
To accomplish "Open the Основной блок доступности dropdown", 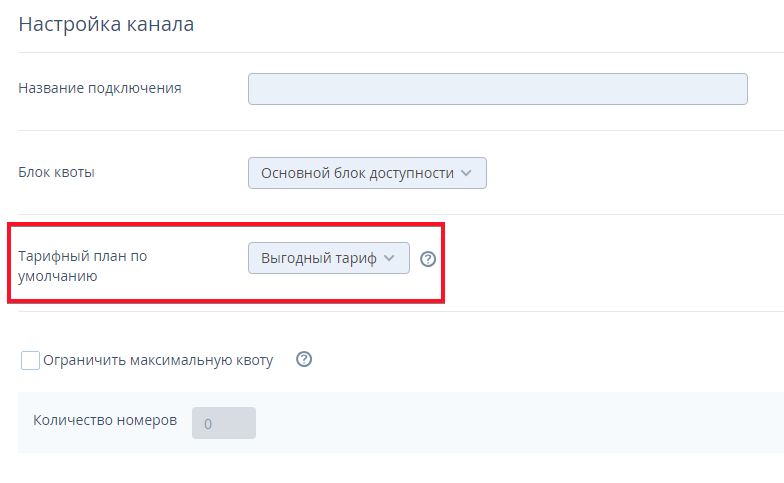I will 367,173.
